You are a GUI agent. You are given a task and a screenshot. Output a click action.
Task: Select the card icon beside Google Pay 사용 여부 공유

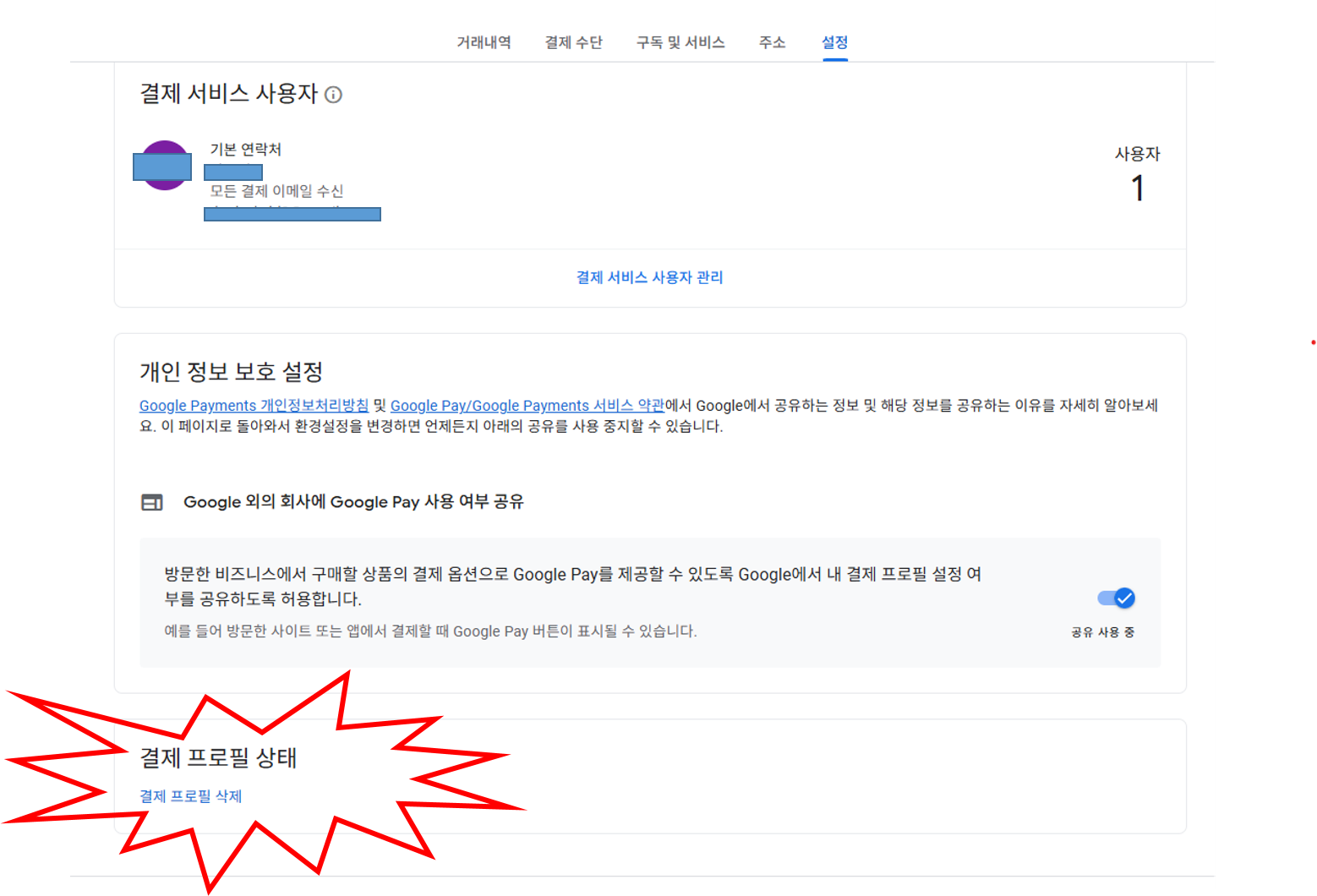coord(152,501)
